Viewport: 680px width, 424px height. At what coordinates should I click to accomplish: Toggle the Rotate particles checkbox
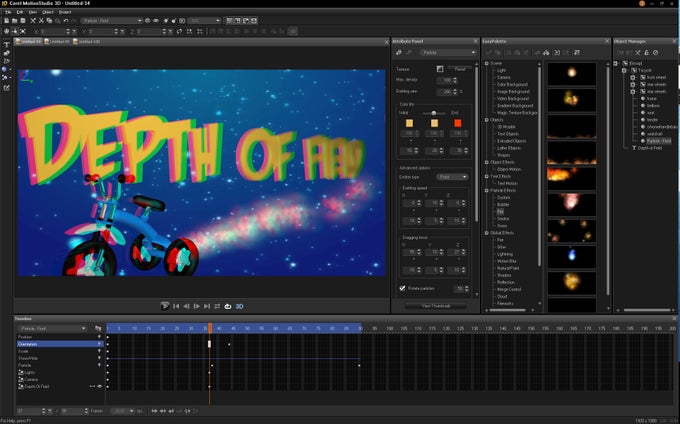(402, 288)
